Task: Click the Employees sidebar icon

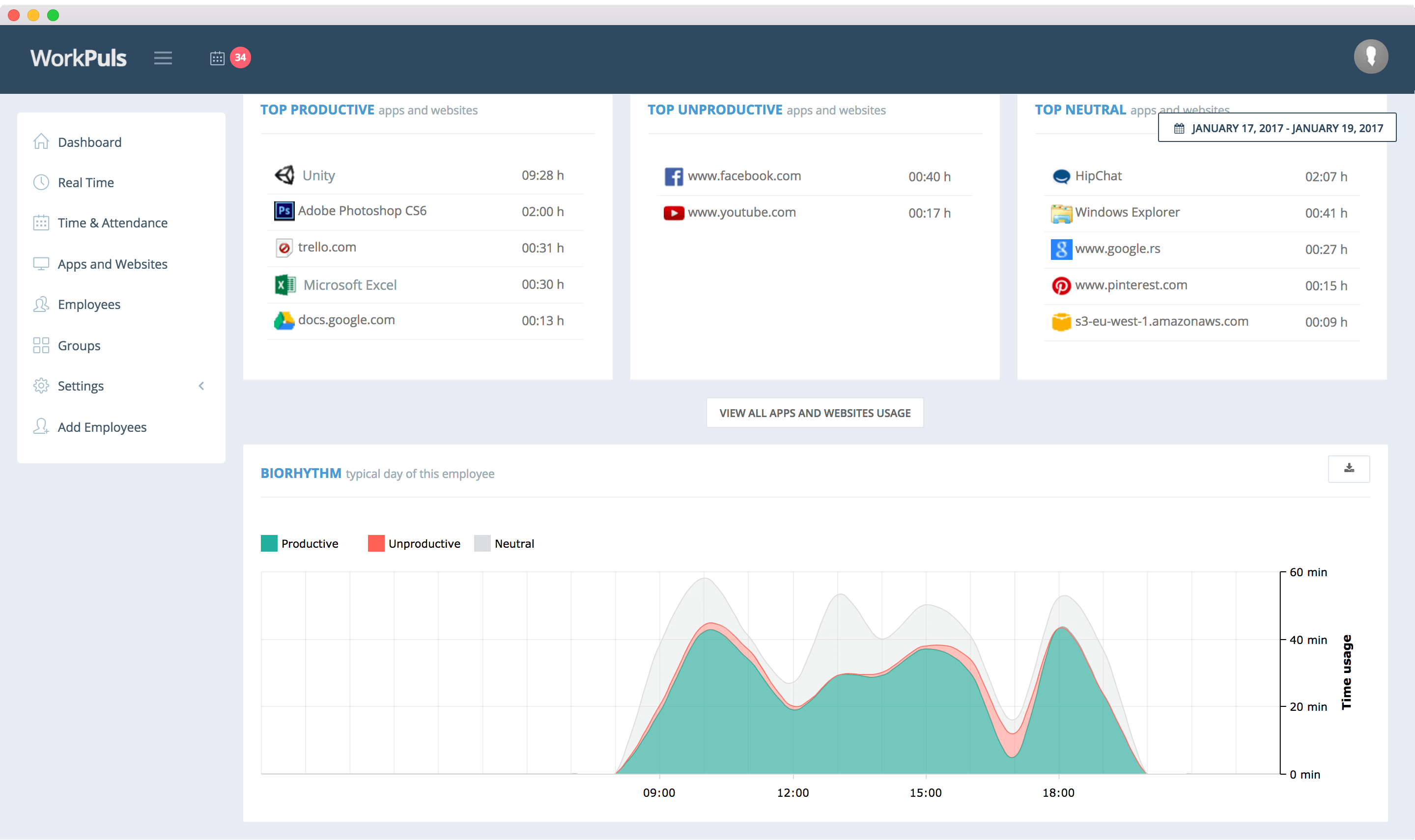Action: [40, 304]
